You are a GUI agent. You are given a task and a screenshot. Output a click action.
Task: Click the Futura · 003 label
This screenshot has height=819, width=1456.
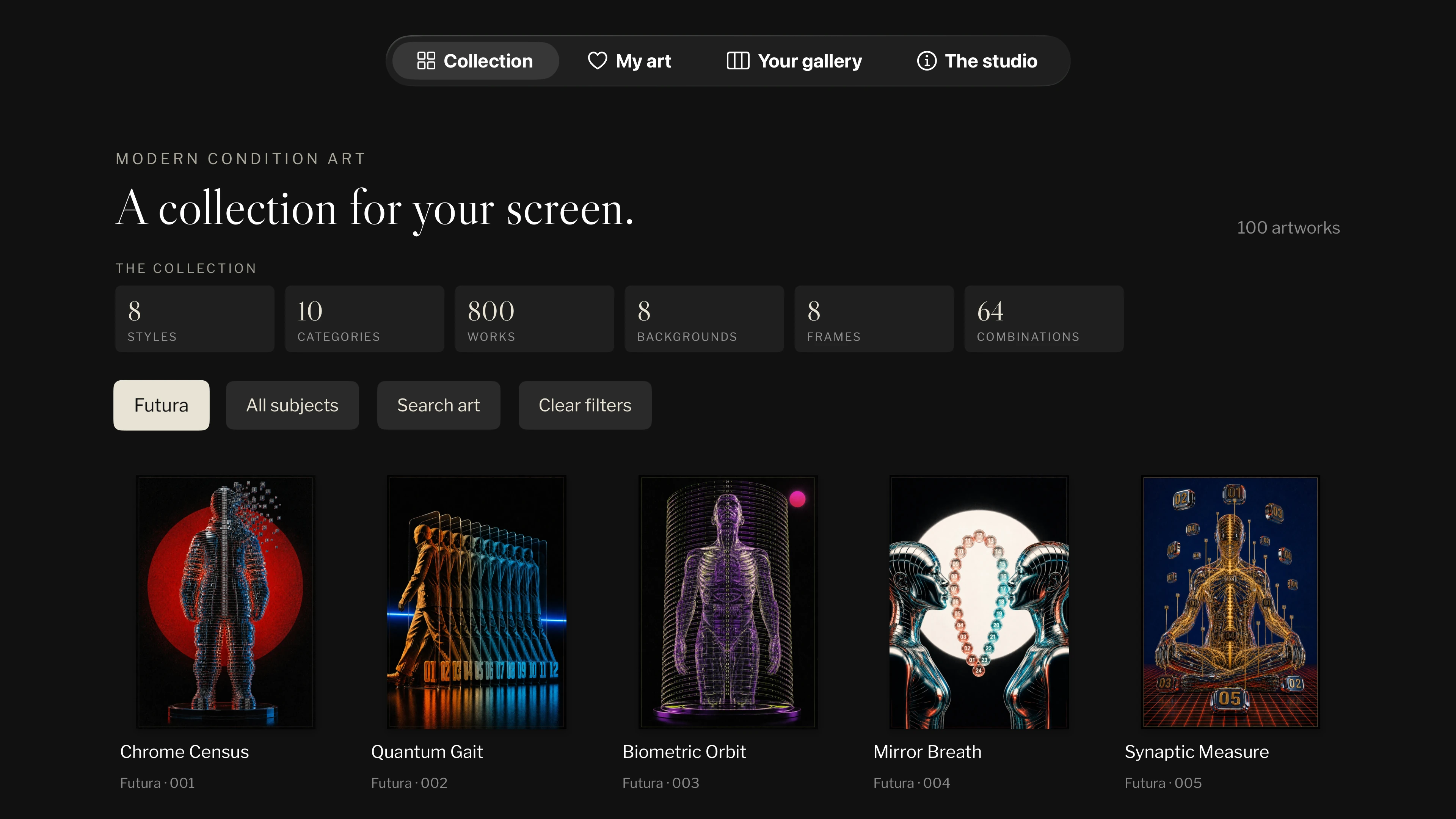661,783
